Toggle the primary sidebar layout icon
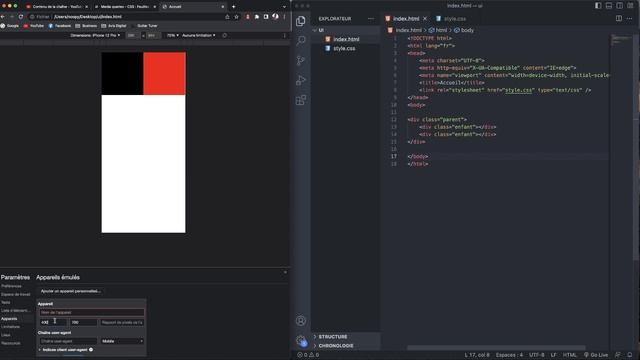Image resolution: width=640 pixels, height=360 pixels. (598, 6)
